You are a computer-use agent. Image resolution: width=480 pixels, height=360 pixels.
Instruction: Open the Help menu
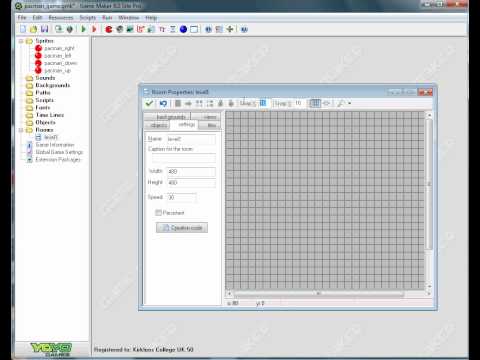coord(151,17)
